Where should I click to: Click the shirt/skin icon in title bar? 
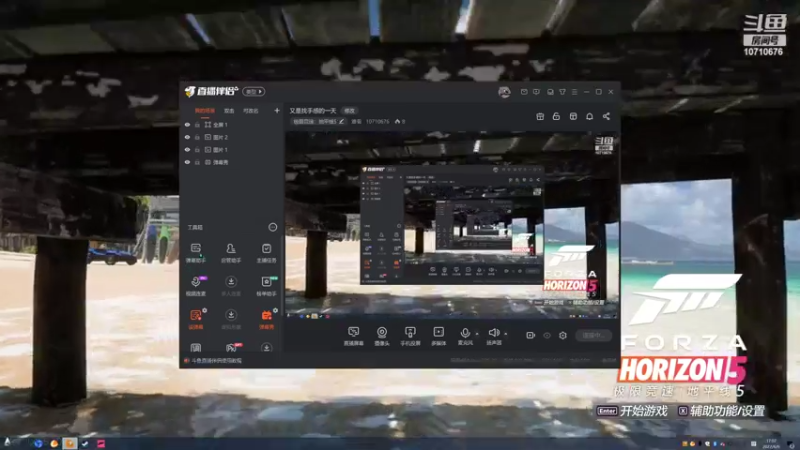tap(562, 92)
